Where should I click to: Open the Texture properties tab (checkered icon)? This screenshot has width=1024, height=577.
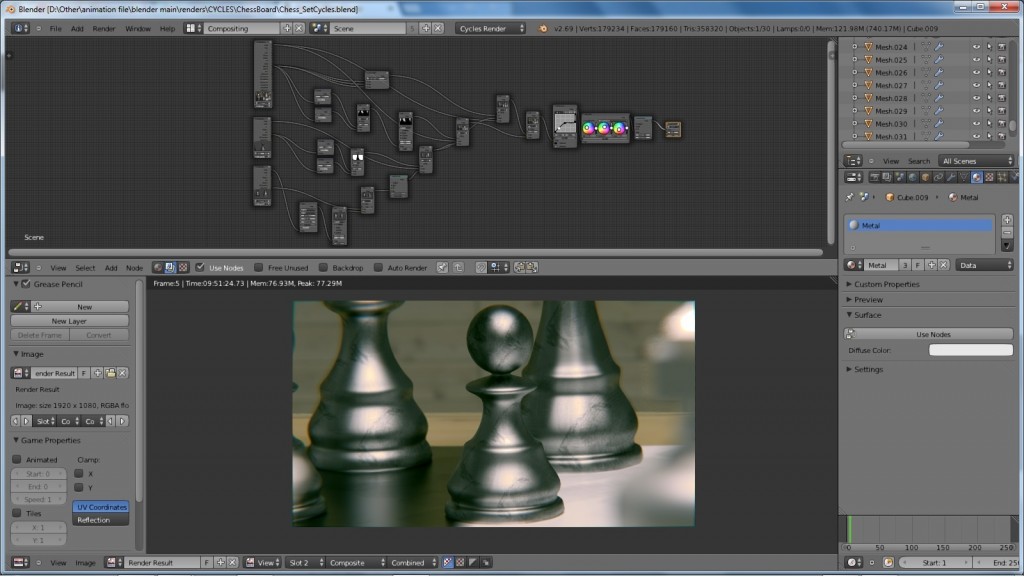pyautogui.click(x=989, y=178)
